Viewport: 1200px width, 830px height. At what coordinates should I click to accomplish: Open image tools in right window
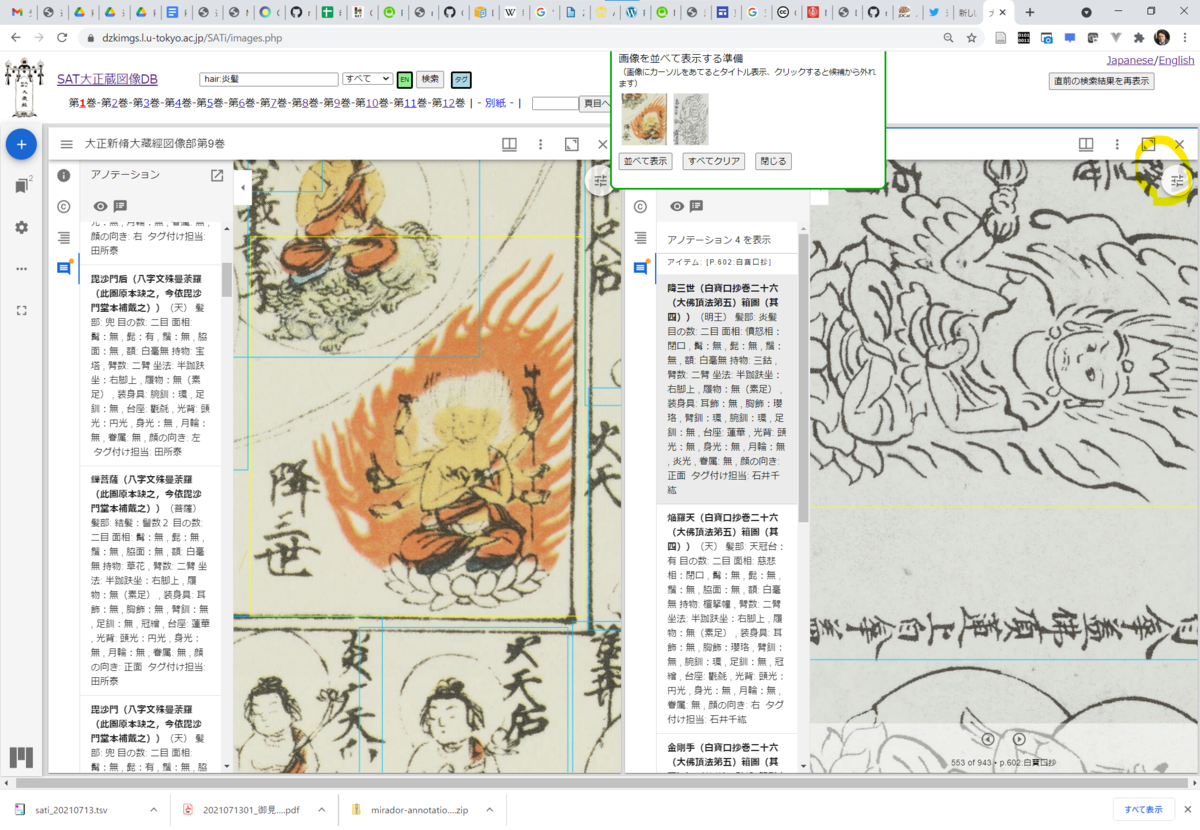click(x=1176, y=181)
